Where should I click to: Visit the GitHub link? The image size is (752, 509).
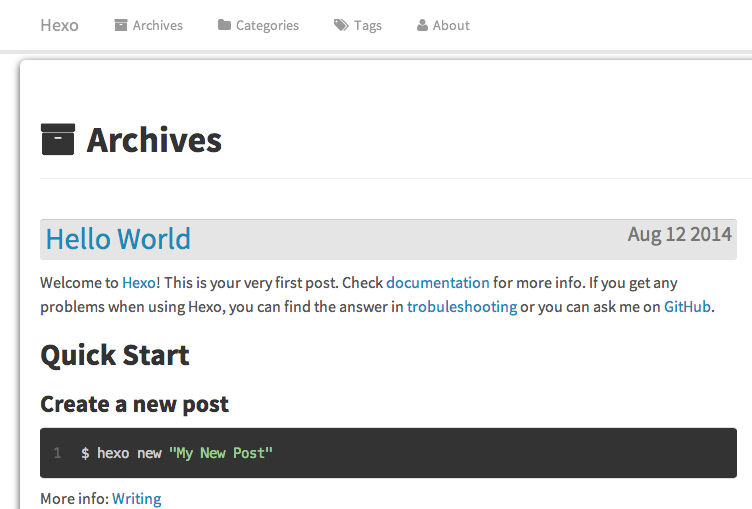coord(687,307)
